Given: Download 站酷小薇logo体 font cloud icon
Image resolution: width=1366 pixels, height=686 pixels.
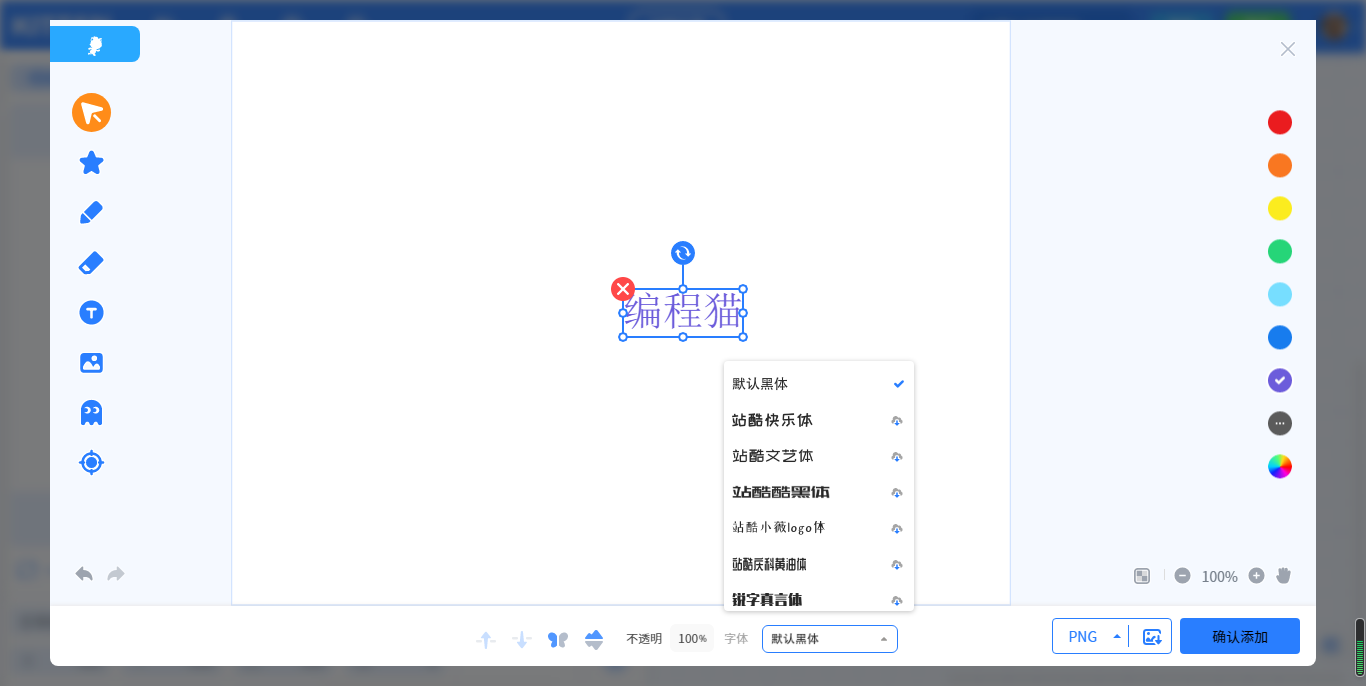Looking at the screenshot, I should [x=897, y=529].
